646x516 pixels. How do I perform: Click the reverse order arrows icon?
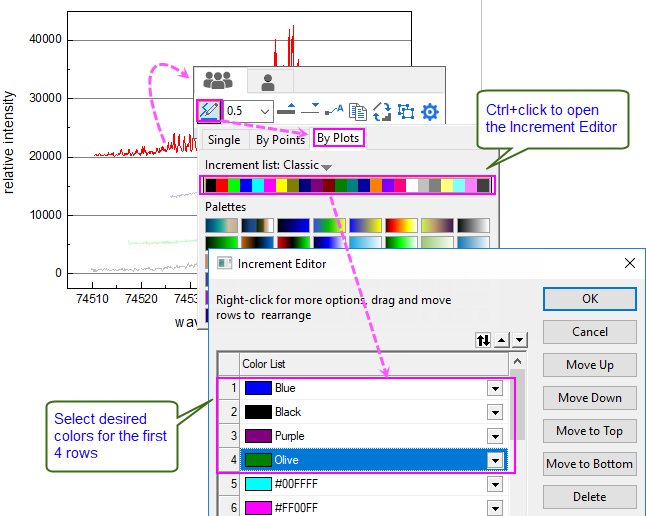(x=483, y=340)
